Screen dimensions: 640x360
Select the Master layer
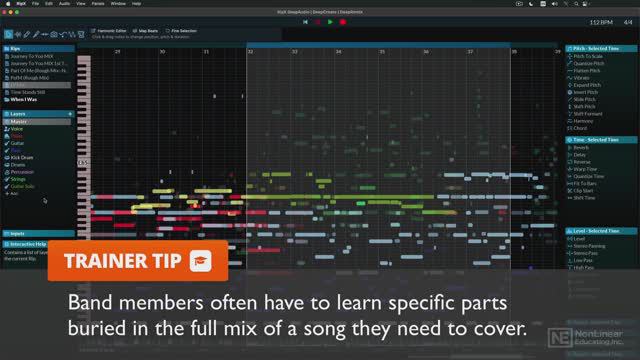pyautogui.click(x=37, y=122)
